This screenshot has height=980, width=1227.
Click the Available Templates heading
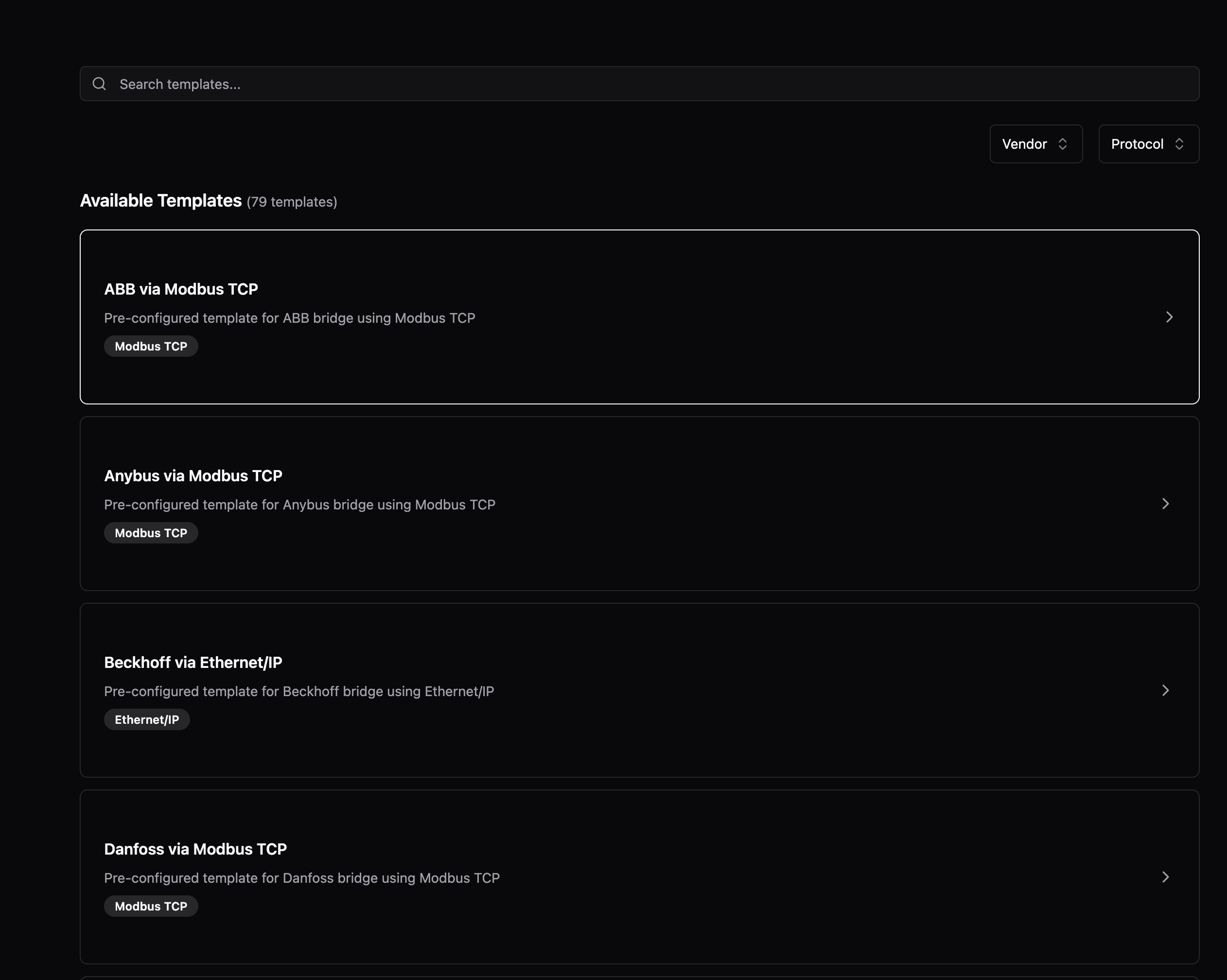pyautogui.click(x=161, y=201)
